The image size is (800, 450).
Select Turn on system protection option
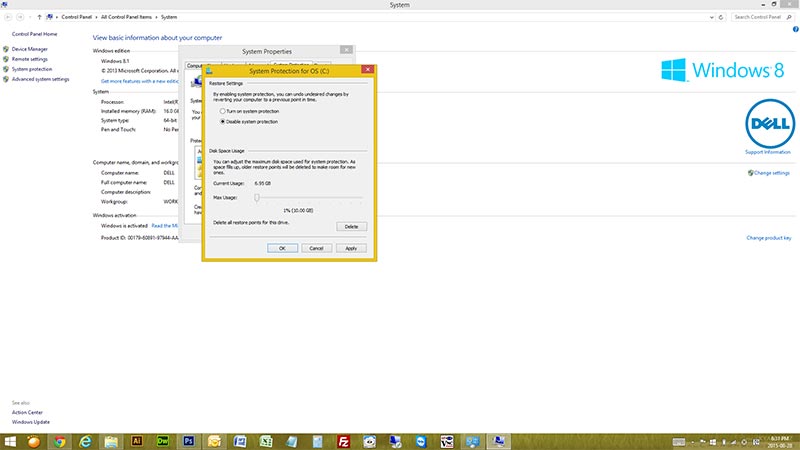249,111
